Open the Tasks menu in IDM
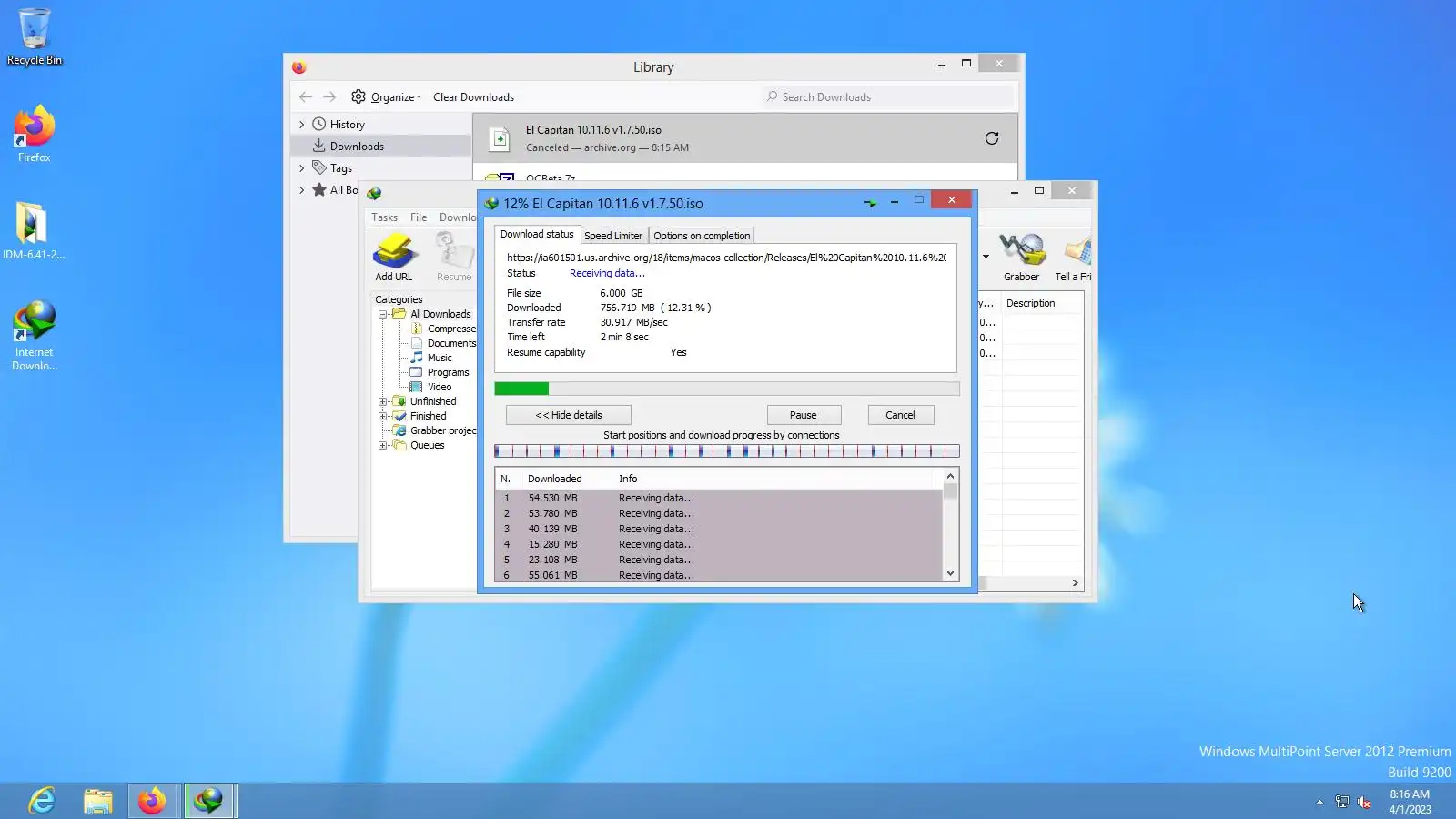The width and height of the screenshot is (1456, 819). tap(384, 217)
